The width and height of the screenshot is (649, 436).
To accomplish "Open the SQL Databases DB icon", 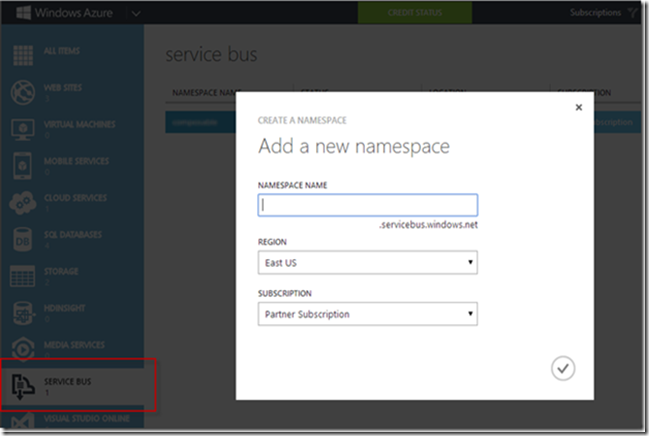I will [22, 239].
